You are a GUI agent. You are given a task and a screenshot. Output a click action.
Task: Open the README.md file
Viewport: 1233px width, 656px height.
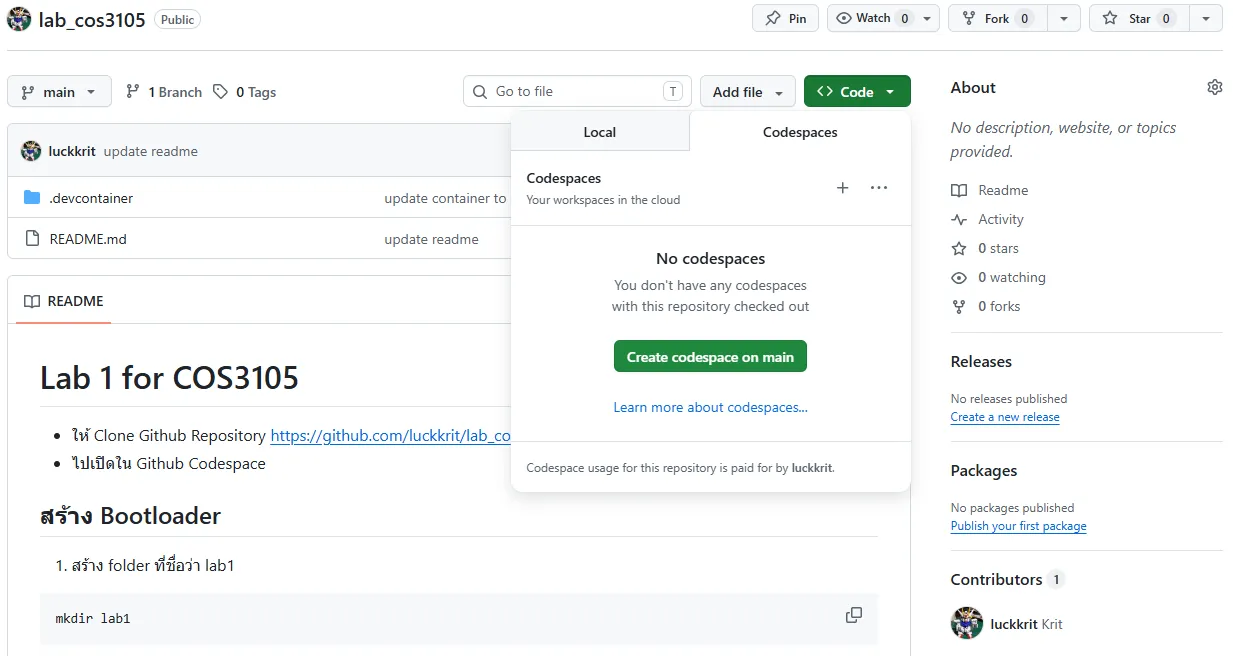click(x=88, y=239)
